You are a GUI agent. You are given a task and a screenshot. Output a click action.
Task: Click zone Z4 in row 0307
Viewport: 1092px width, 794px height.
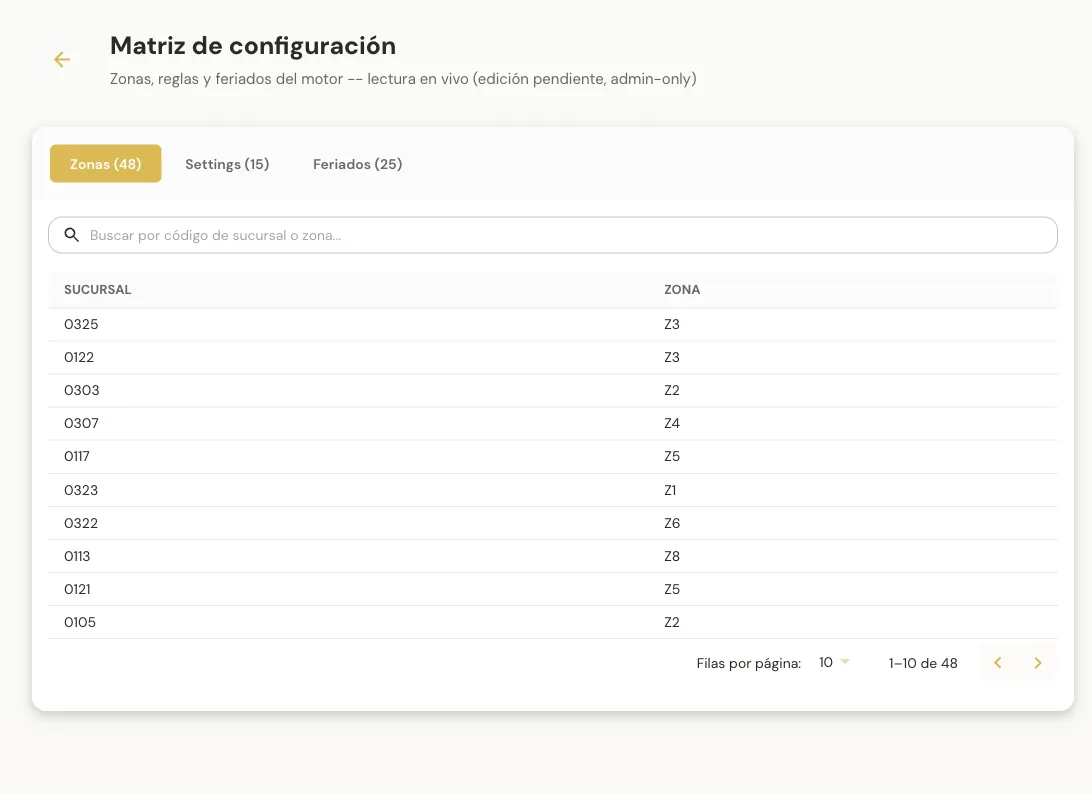[672, 423]
